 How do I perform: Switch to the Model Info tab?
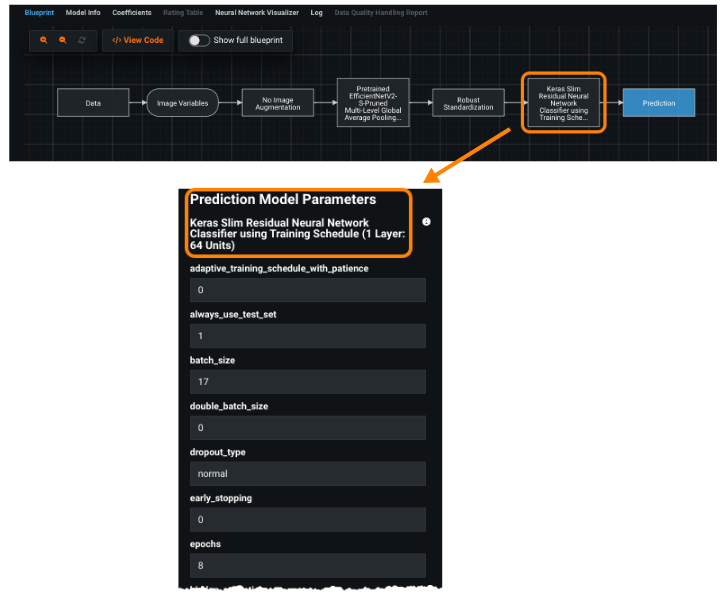click(x=83, y=13)
